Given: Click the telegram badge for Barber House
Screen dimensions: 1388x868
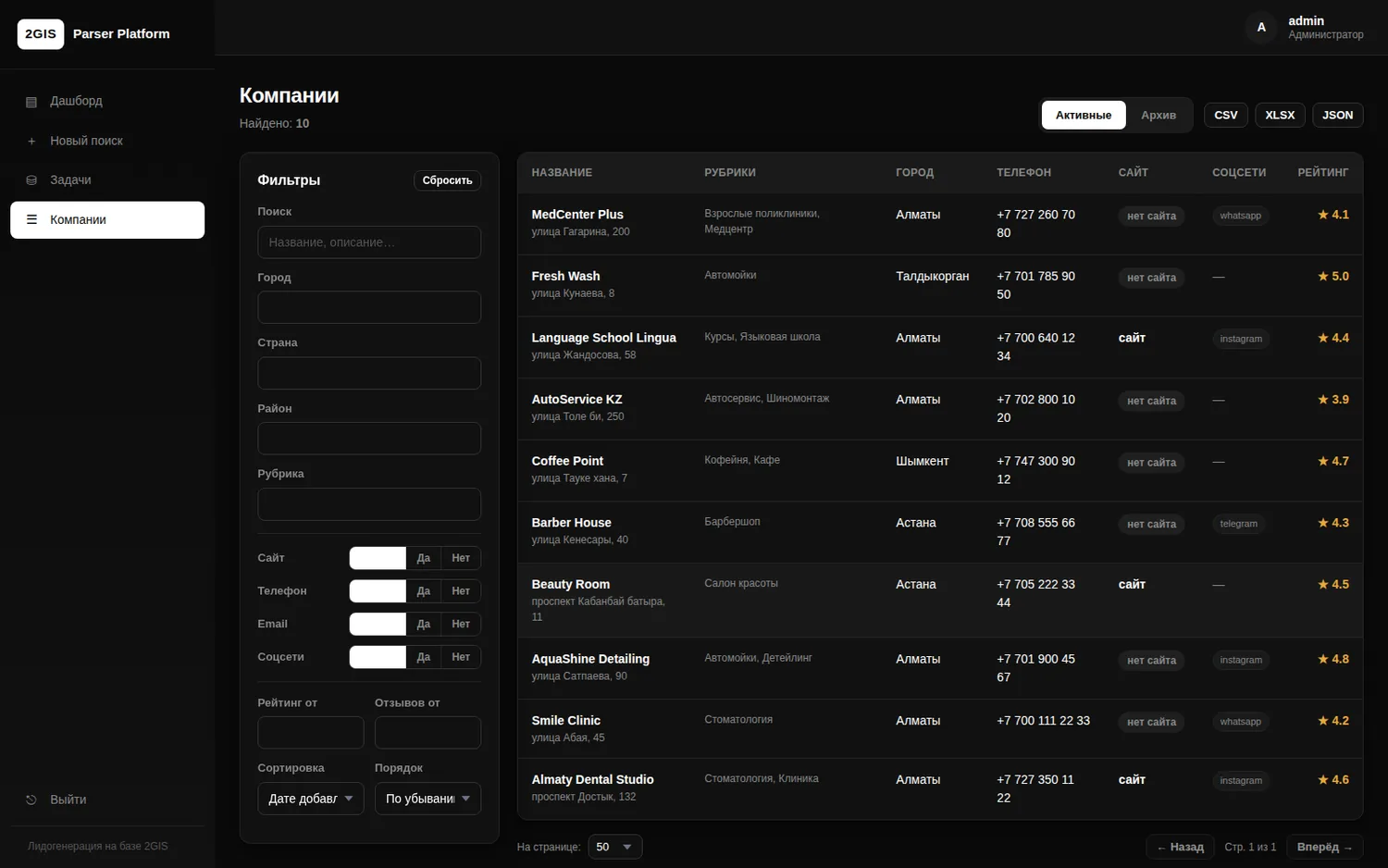Looking at the screenshot, I should (1239, 524).
